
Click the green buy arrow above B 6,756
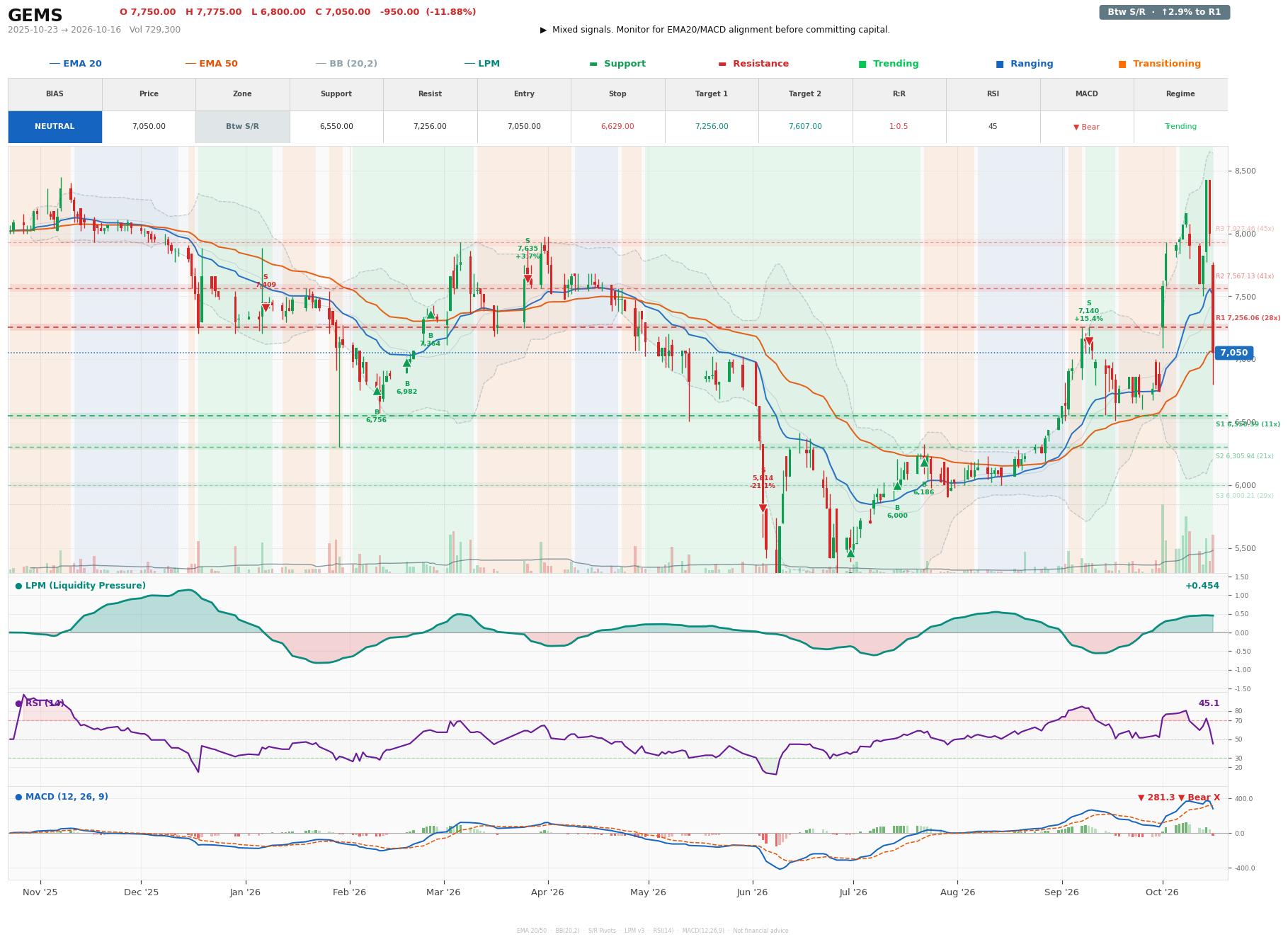coord(377,391)
